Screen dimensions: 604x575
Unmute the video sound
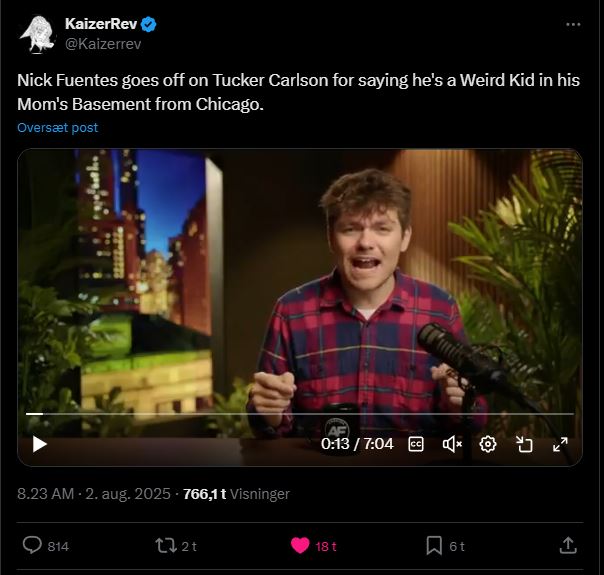point(452,444)
